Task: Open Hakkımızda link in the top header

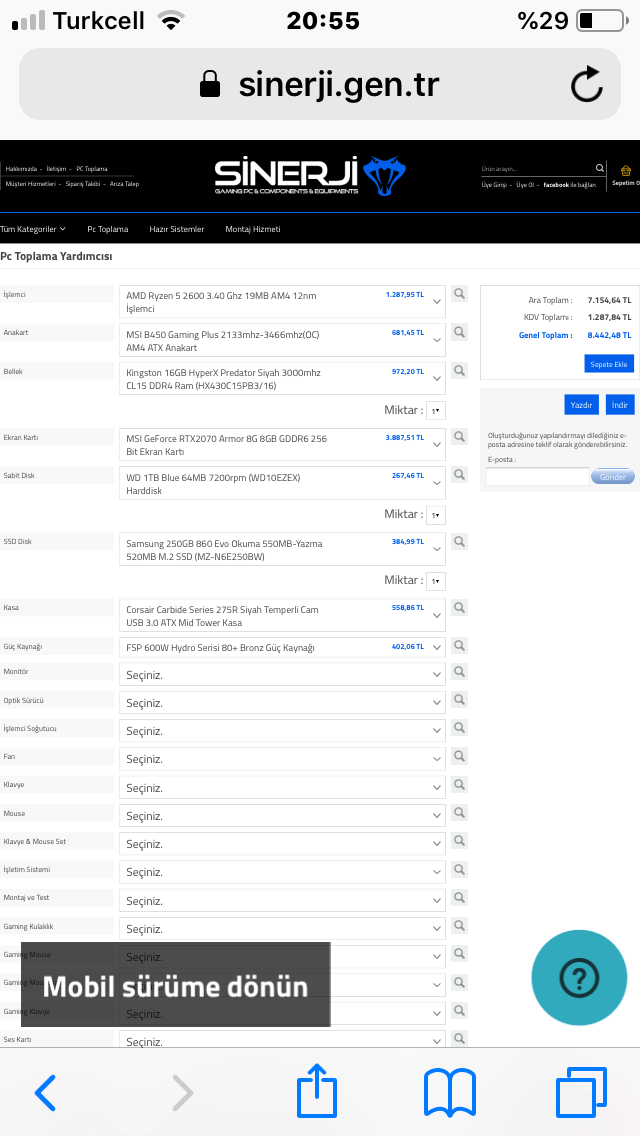Action: (21, 169)
